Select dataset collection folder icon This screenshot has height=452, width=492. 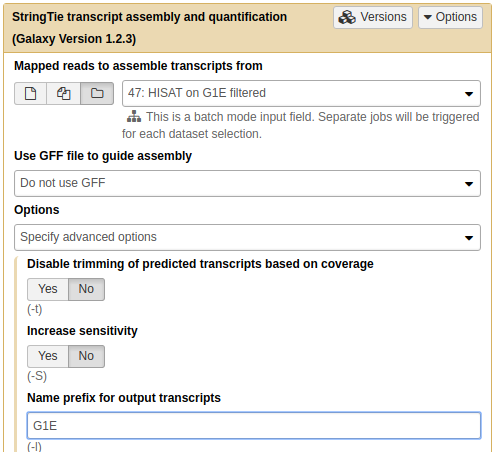click(97, 93)
